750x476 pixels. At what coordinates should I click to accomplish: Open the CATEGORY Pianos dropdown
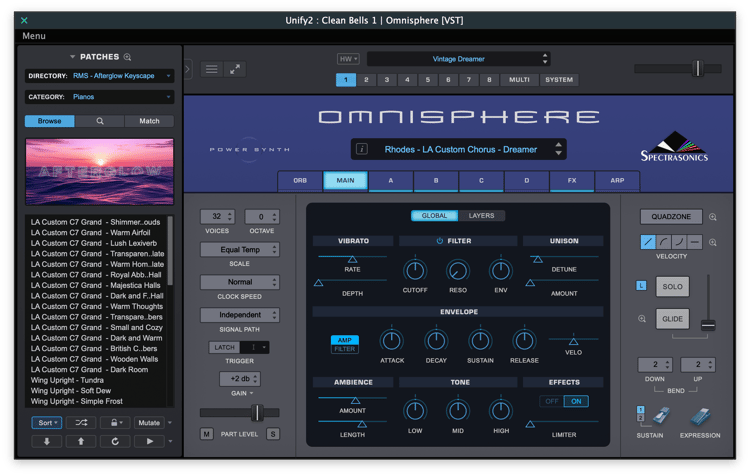[x=99, y=97]
